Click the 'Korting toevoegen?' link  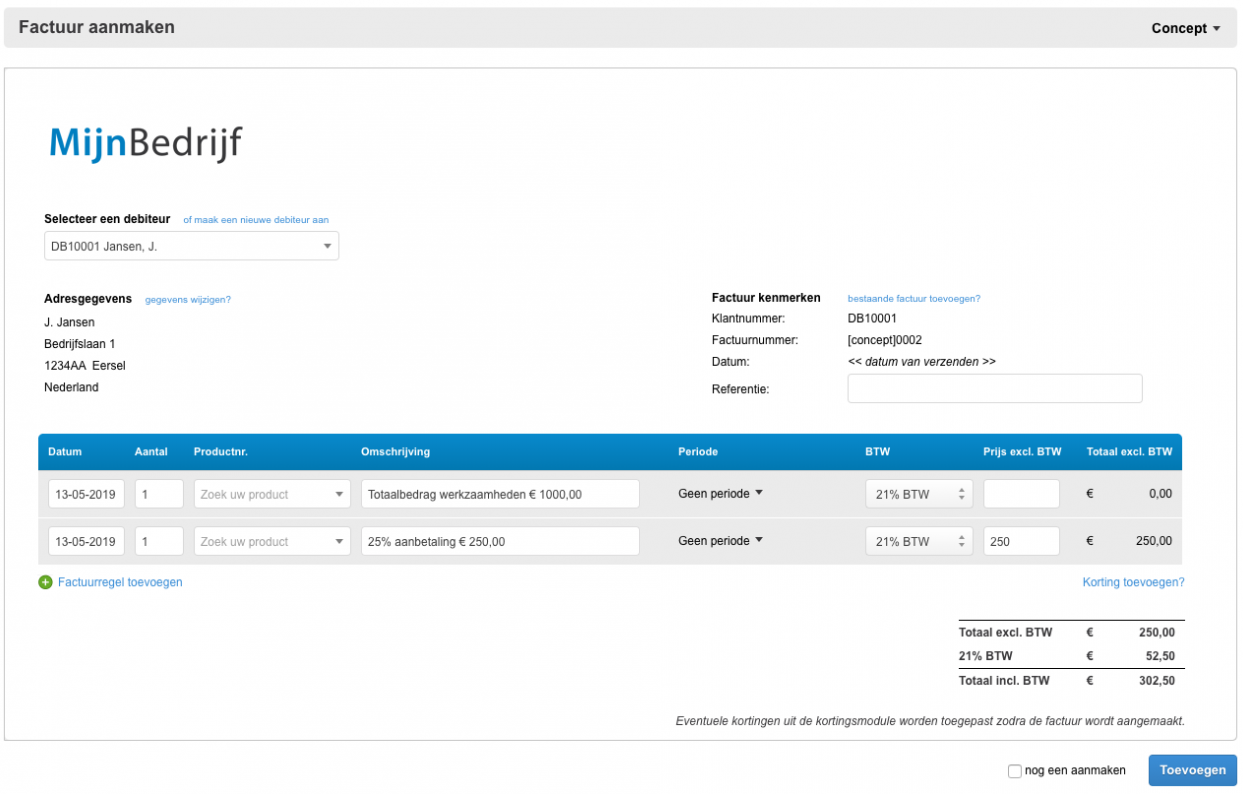1133,582
